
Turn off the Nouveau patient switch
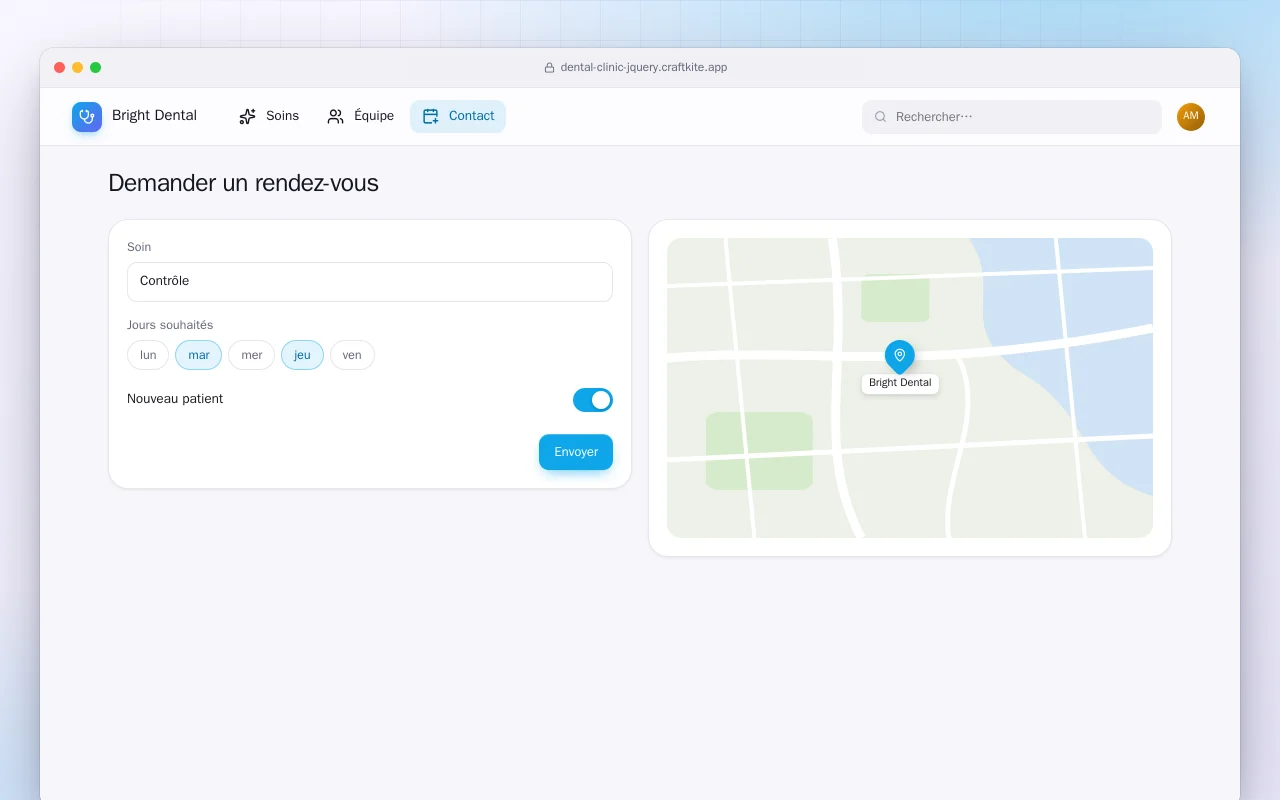[x=593, y=400]
